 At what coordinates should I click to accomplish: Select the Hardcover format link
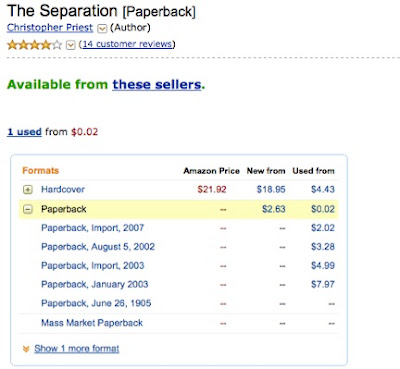click(63, 189)
